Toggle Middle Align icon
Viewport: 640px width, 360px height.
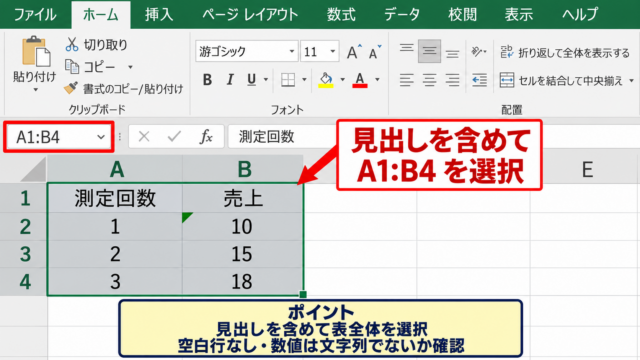click(x=429, y=51)
